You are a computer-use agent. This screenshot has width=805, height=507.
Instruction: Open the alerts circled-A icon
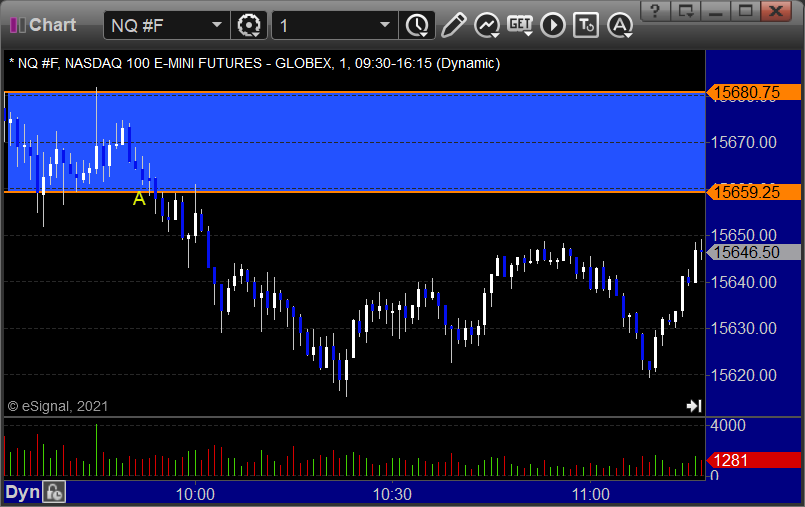pyautogui.click(x=620, y=25)
